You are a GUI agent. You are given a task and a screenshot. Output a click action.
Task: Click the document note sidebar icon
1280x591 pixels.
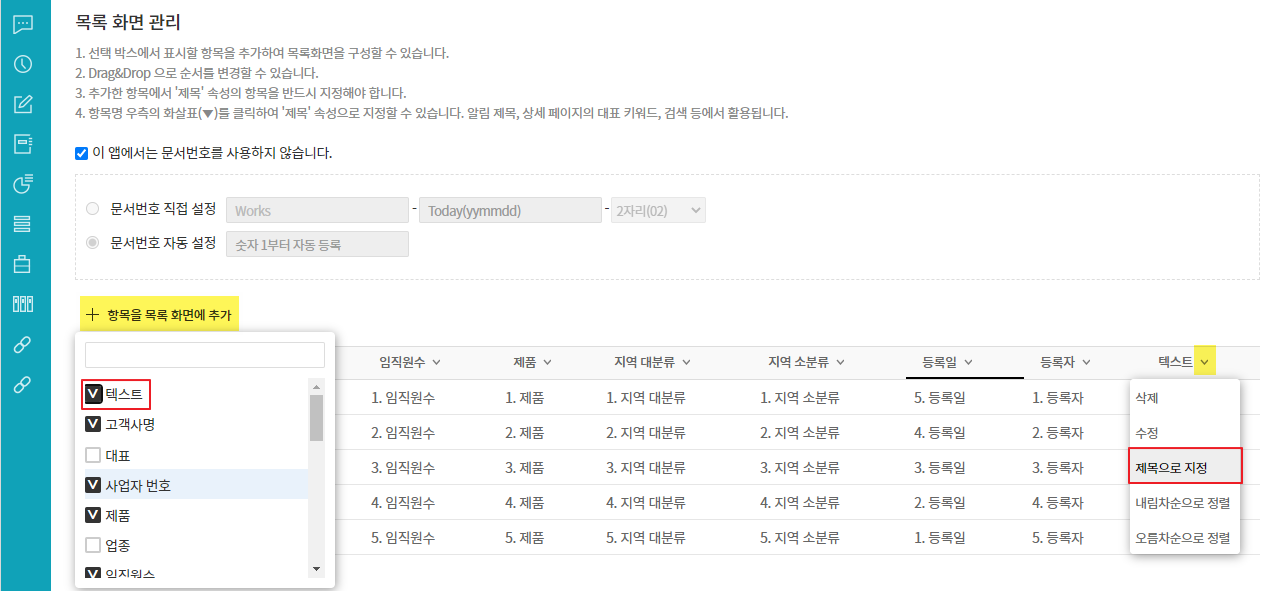(x=23, y=144)
